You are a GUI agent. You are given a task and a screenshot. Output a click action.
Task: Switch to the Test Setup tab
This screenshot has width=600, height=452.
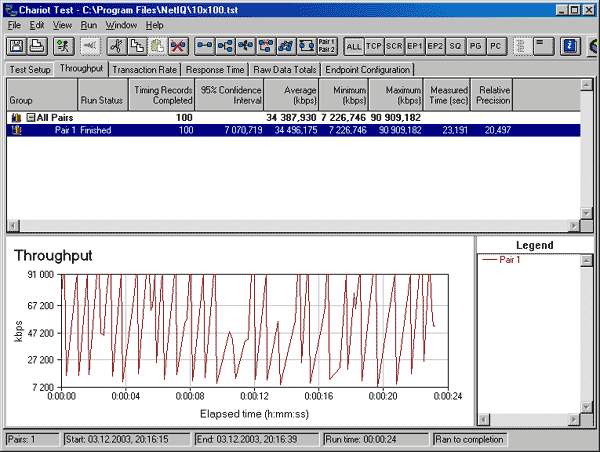tap(30, 70)
